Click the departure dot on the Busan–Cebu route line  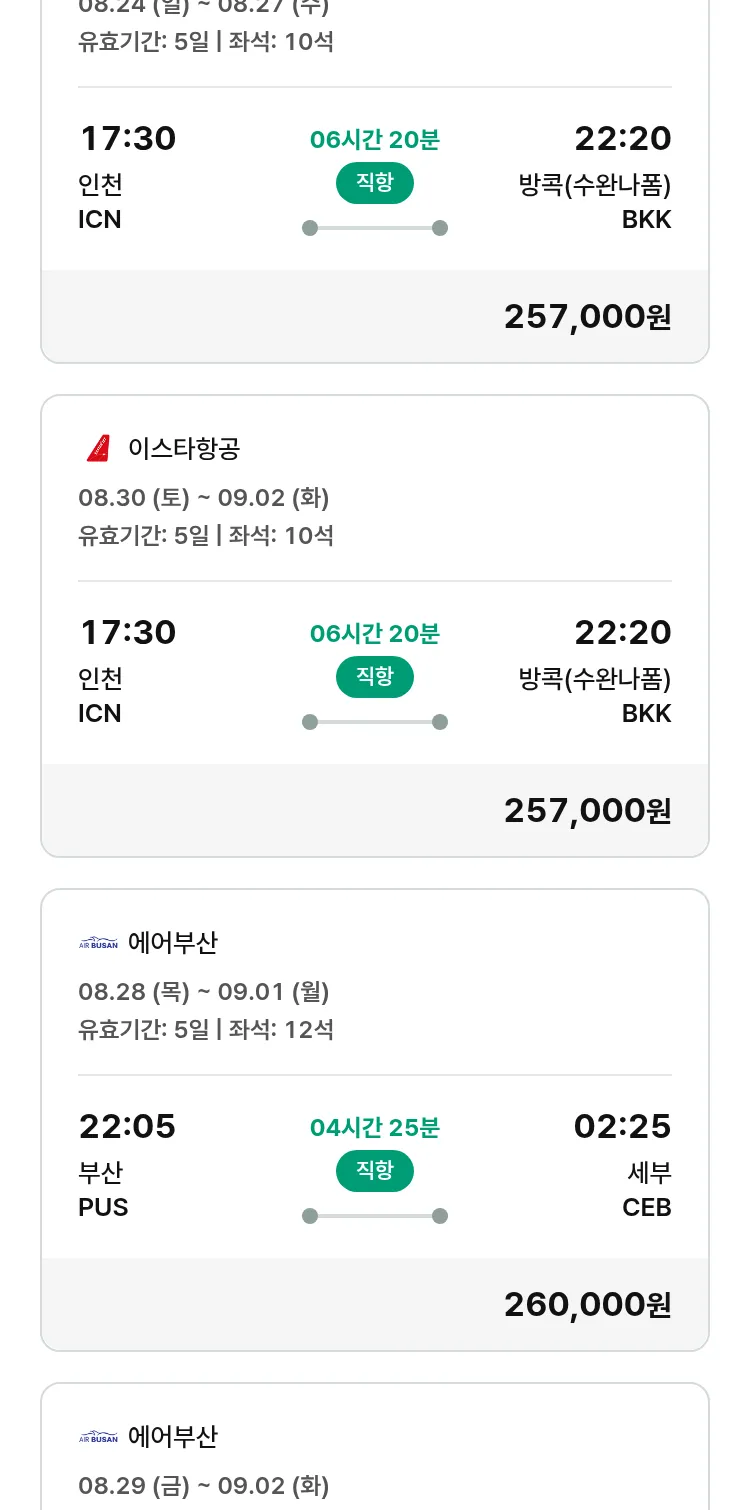pos(310,1216)
